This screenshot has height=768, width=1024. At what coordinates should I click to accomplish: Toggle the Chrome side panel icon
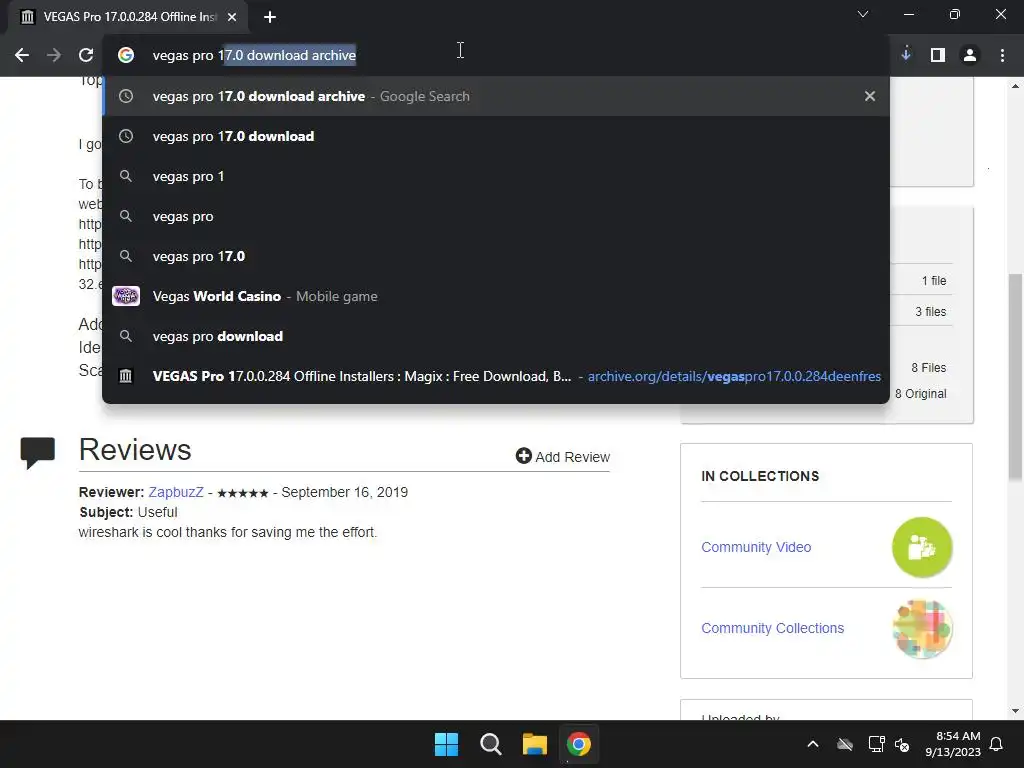(x=938, y=56)
